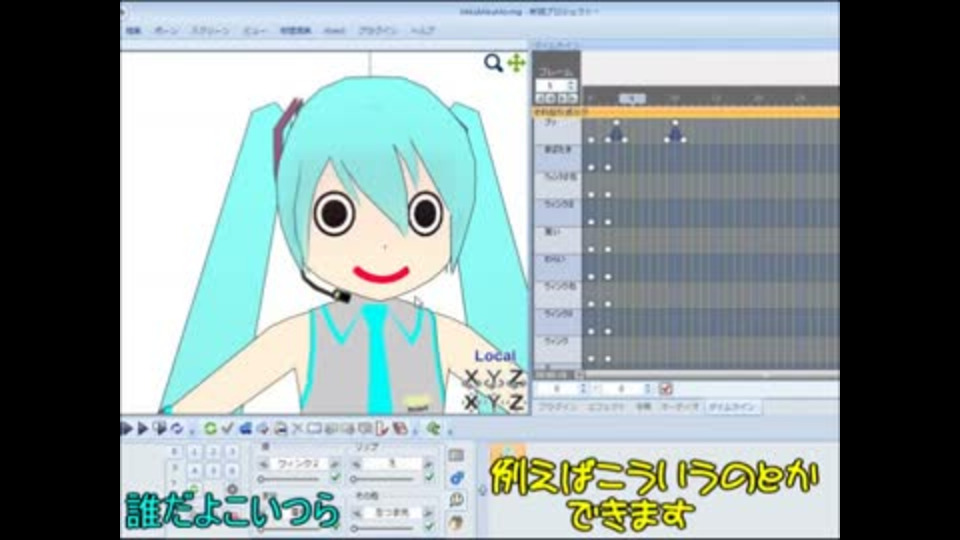Click the blue bone-link icon in morph sidebar

457,478
